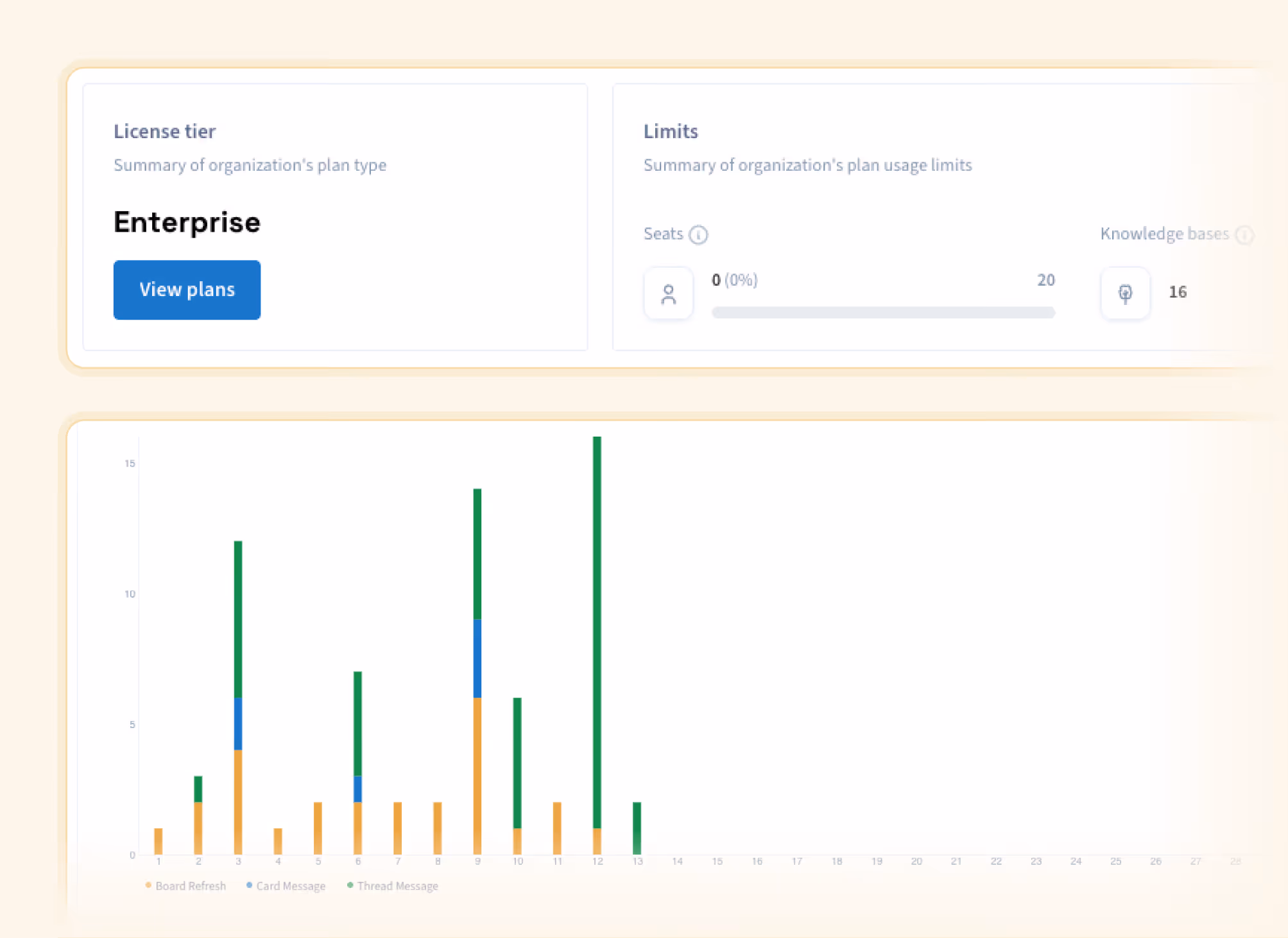
Task: Click the Board Refresh orange legend dot
Action: [x=148, y=885]
